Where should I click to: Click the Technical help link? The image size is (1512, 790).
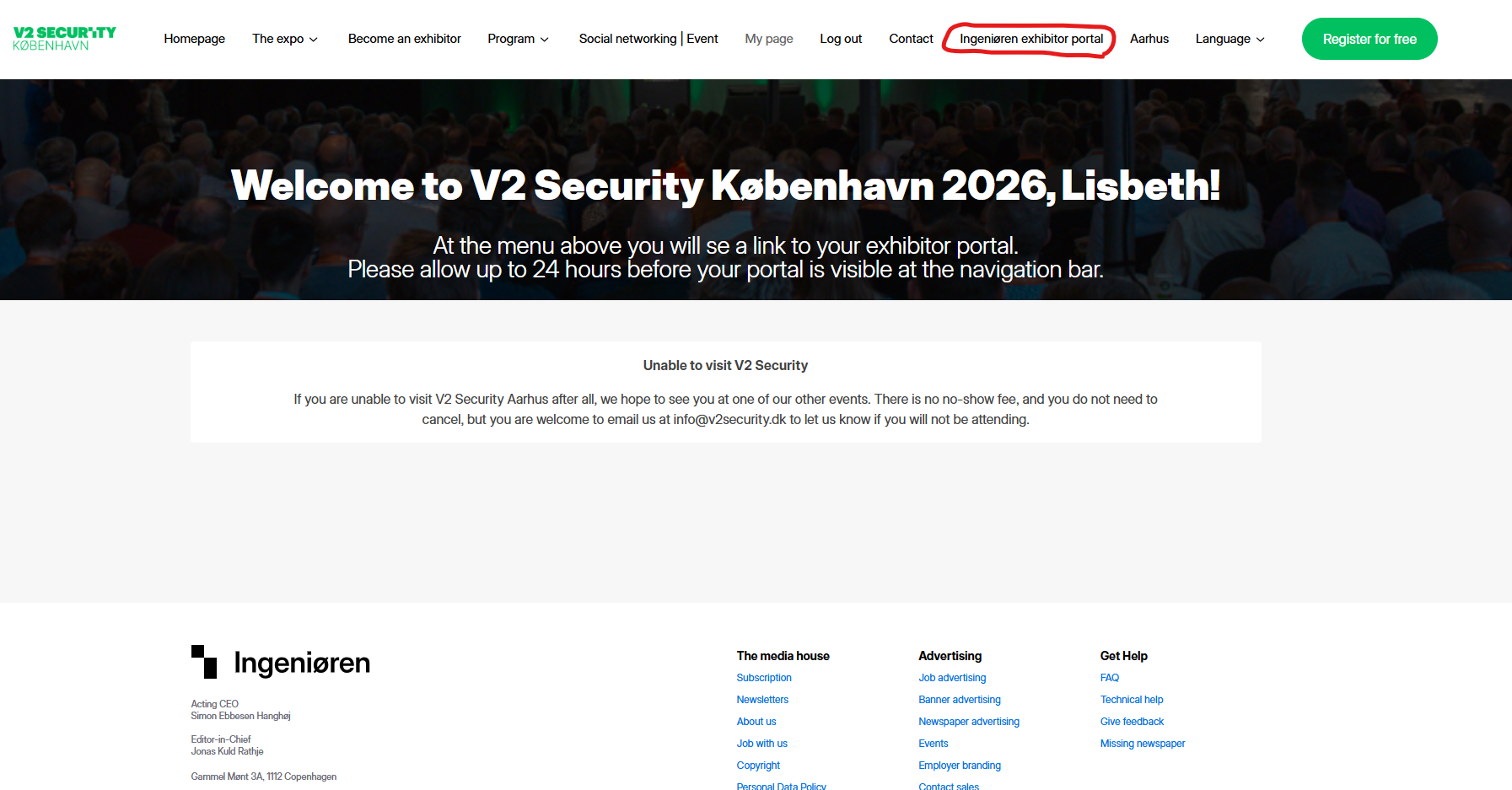tap(1131, 700)
